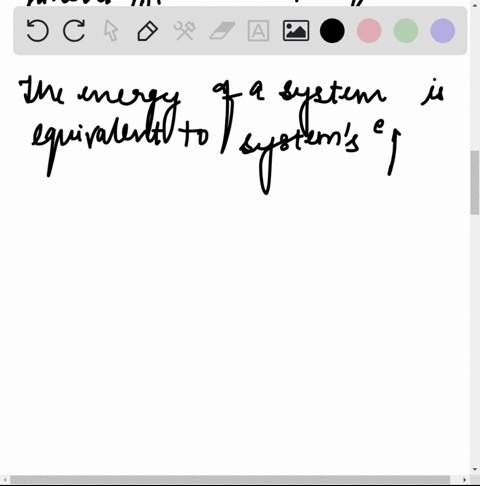Click the scroll left arrow
Screen dimensions: 480x486
click(x=5, y=480)
